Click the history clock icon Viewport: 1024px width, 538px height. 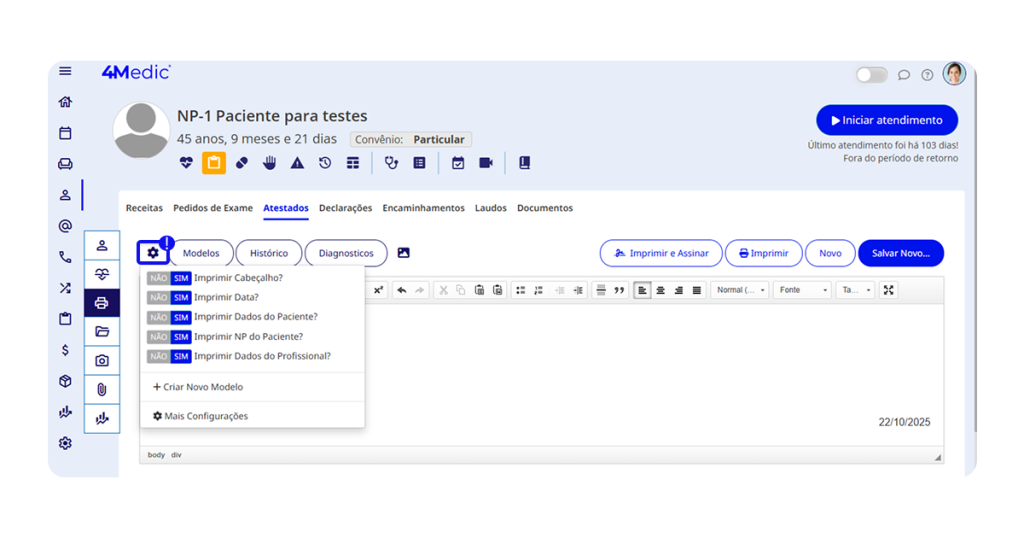(x=325, y=163)
